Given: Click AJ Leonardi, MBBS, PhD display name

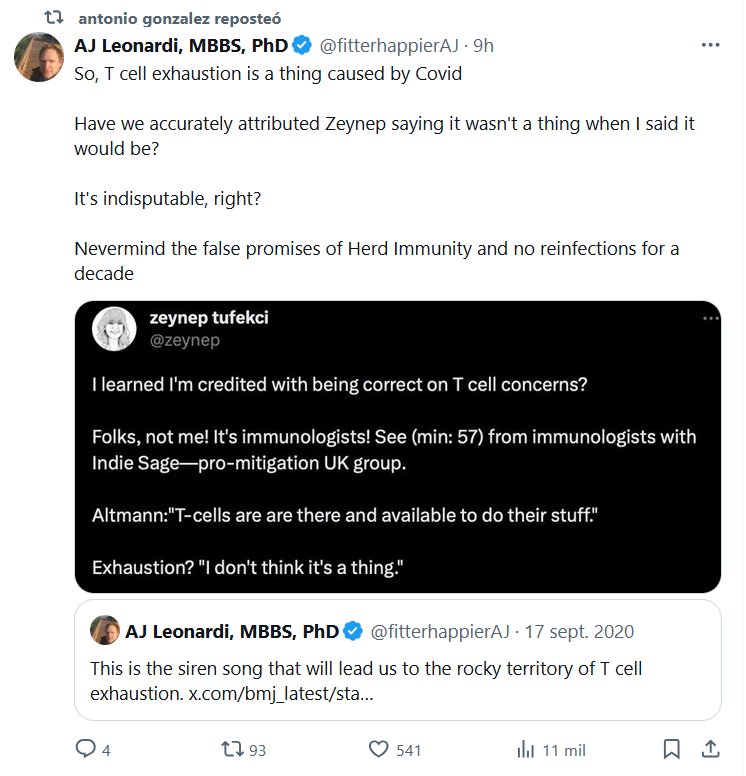Looking at the screenshot, I should (x=182, y=45).
